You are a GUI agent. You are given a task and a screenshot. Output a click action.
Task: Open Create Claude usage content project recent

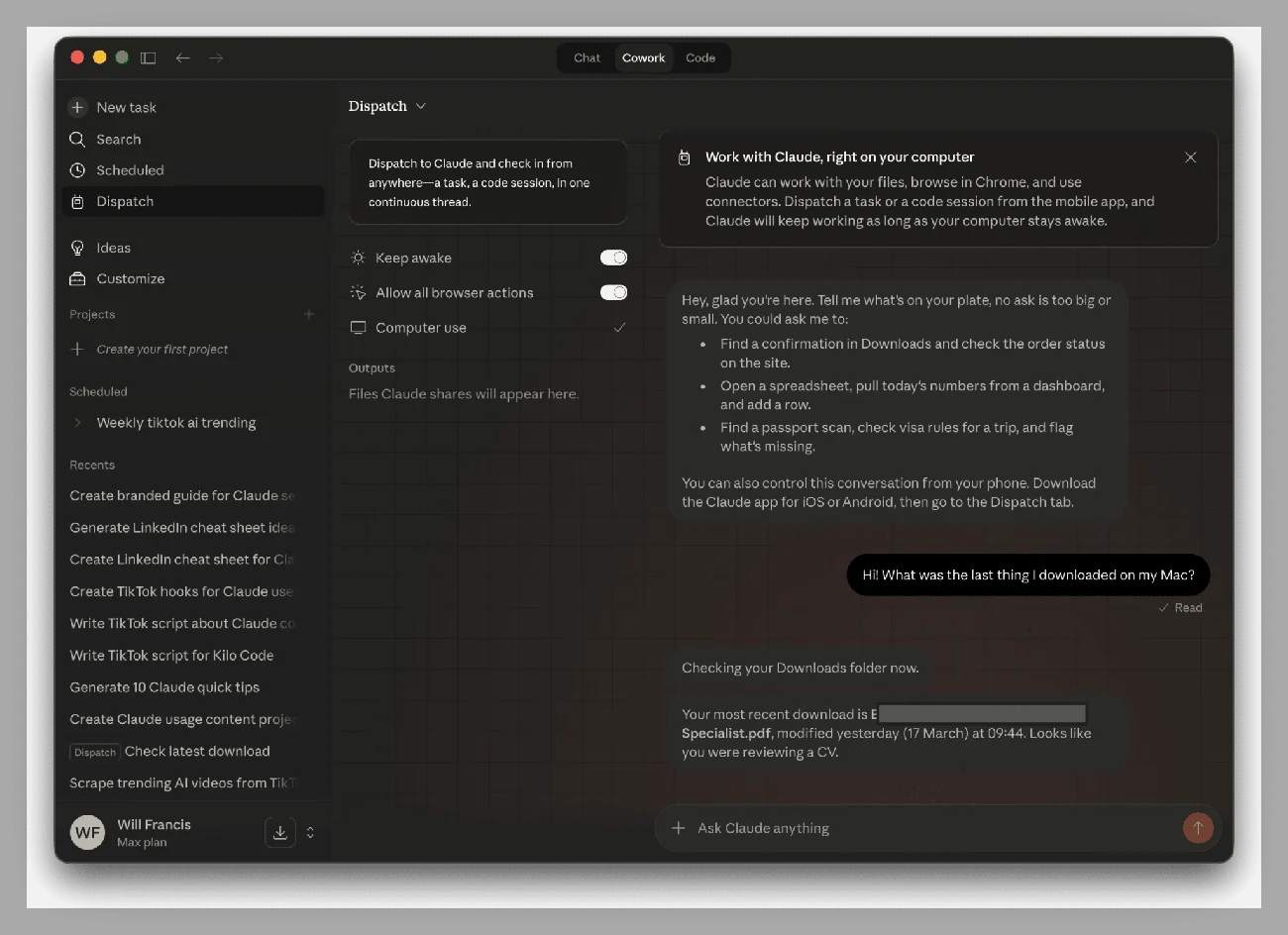coord(183,719)
